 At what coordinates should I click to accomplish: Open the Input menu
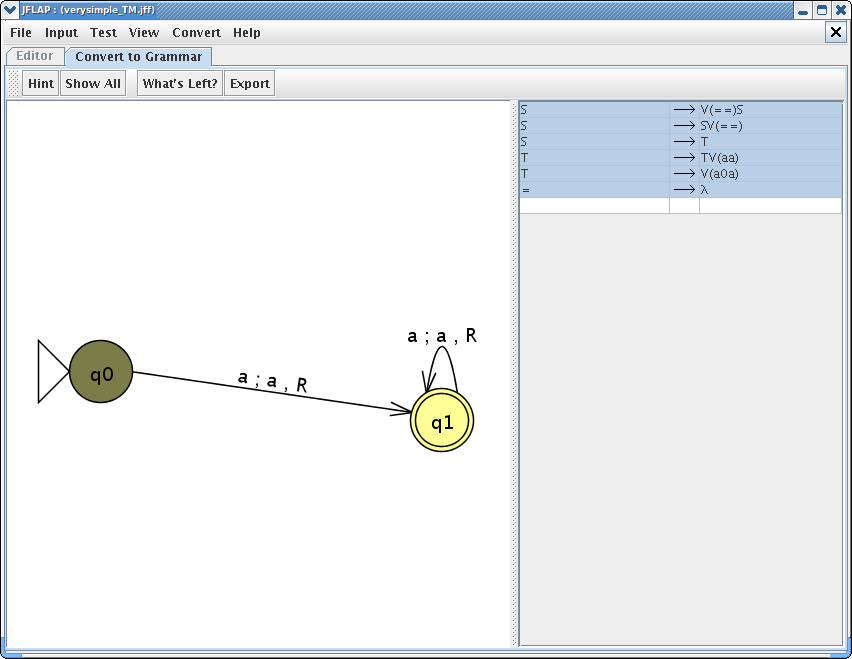click(61, 33)
